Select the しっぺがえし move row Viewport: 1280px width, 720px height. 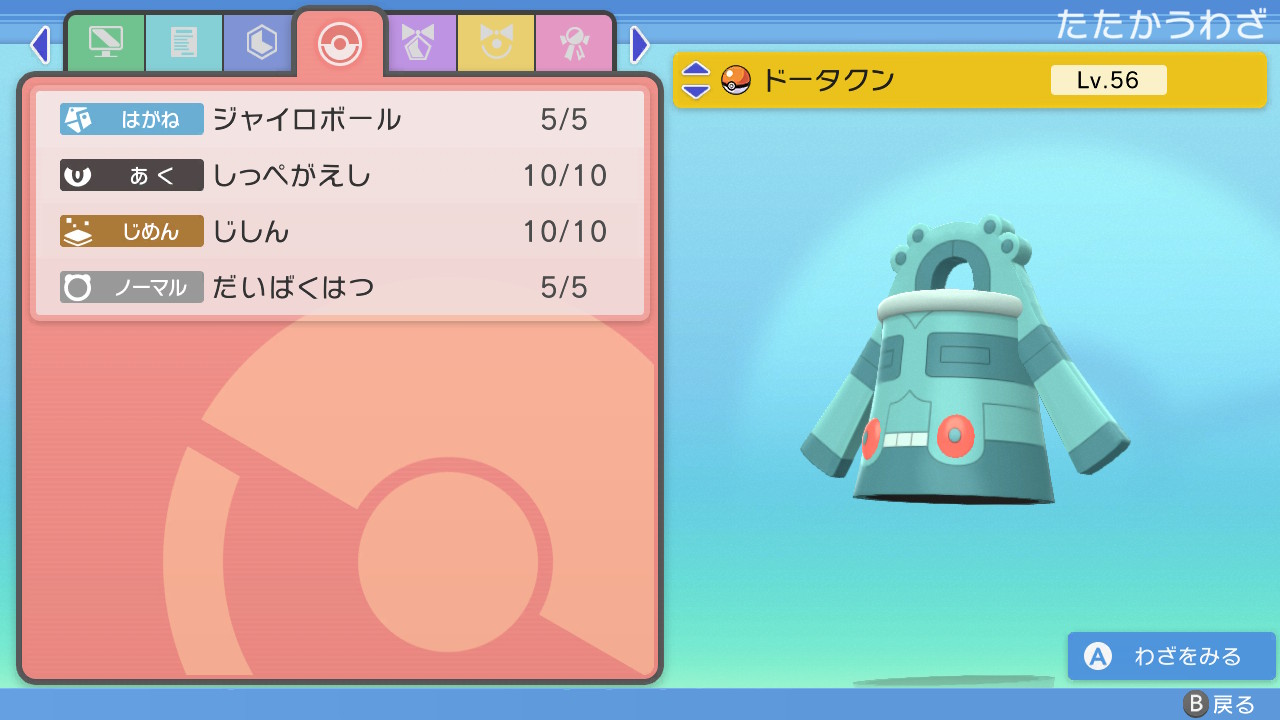tap(340, 176)
